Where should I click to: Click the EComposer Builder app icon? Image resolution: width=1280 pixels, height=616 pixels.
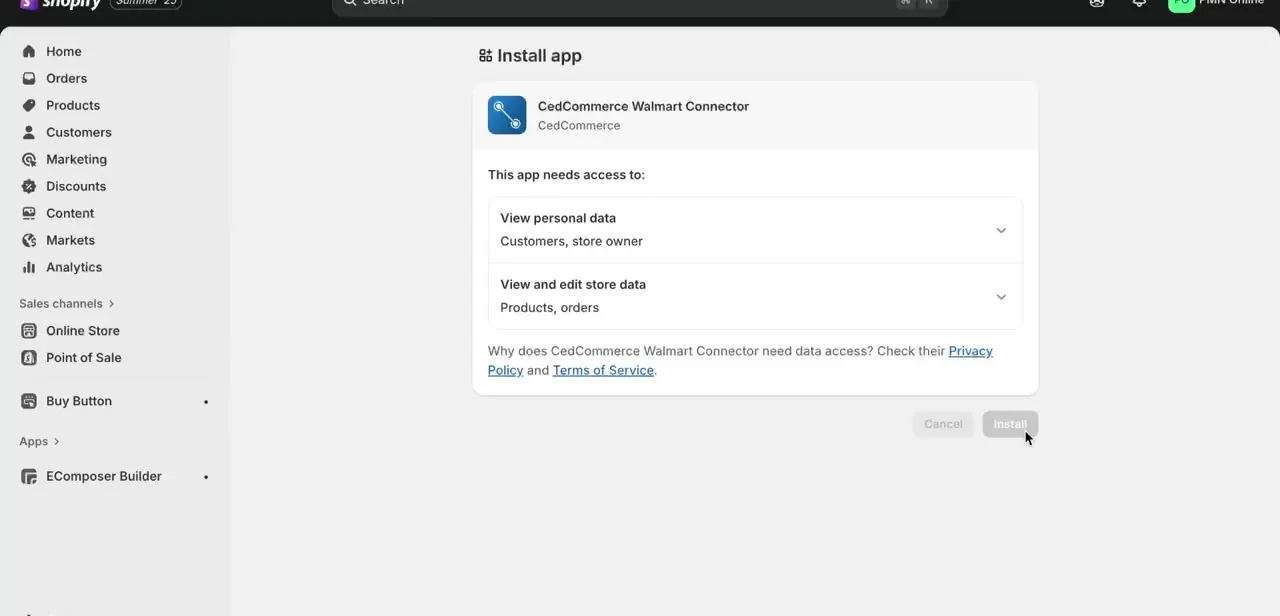29,477
